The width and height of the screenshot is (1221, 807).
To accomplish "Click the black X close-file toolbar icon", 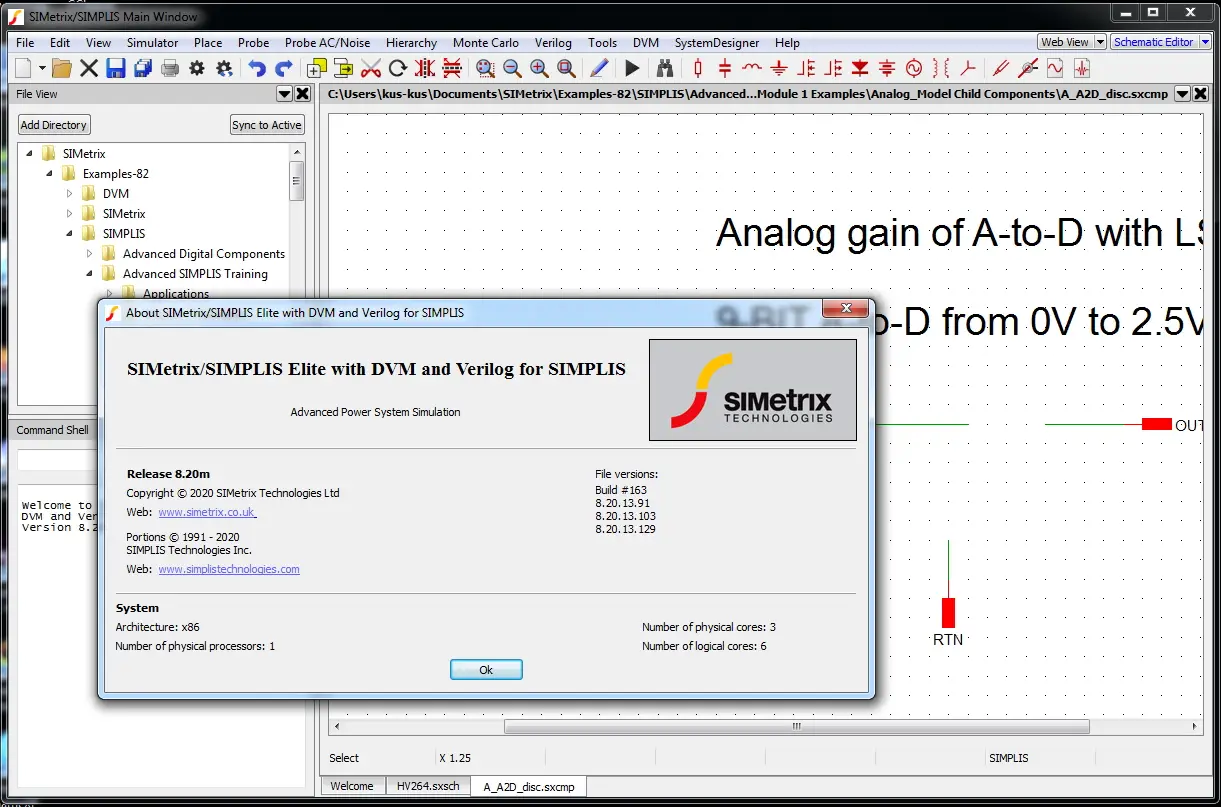I will 89,68.
